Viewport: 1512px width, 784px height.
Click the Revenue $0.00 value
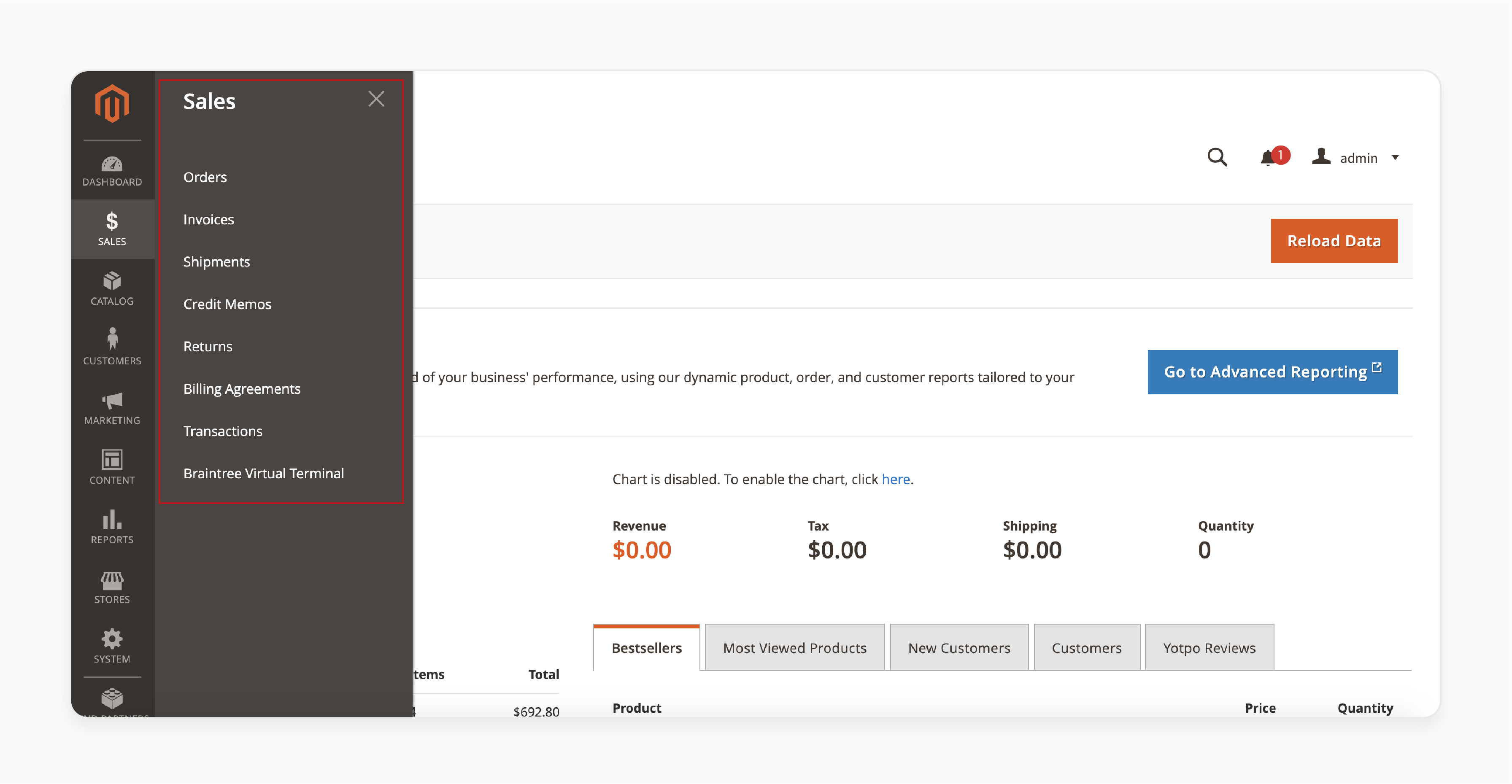[x=642, y=550]
